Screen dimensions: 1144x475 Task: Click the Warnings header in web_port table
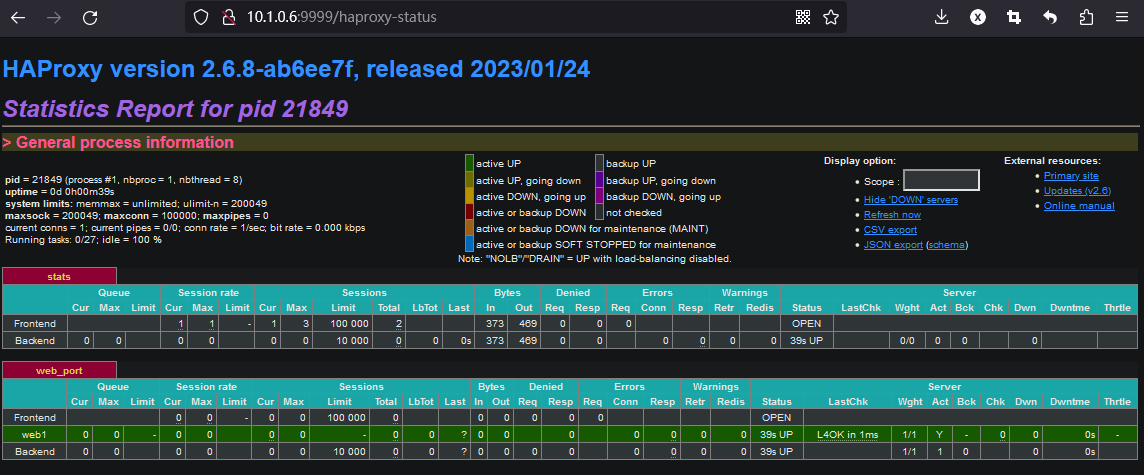(x=716, y=386)
